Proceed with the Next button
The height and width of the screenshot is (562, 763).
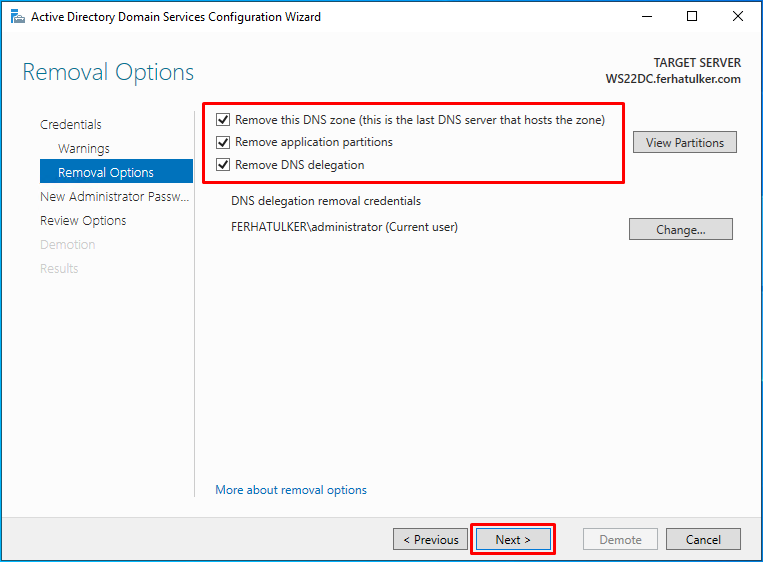click(x=513, y=539)
